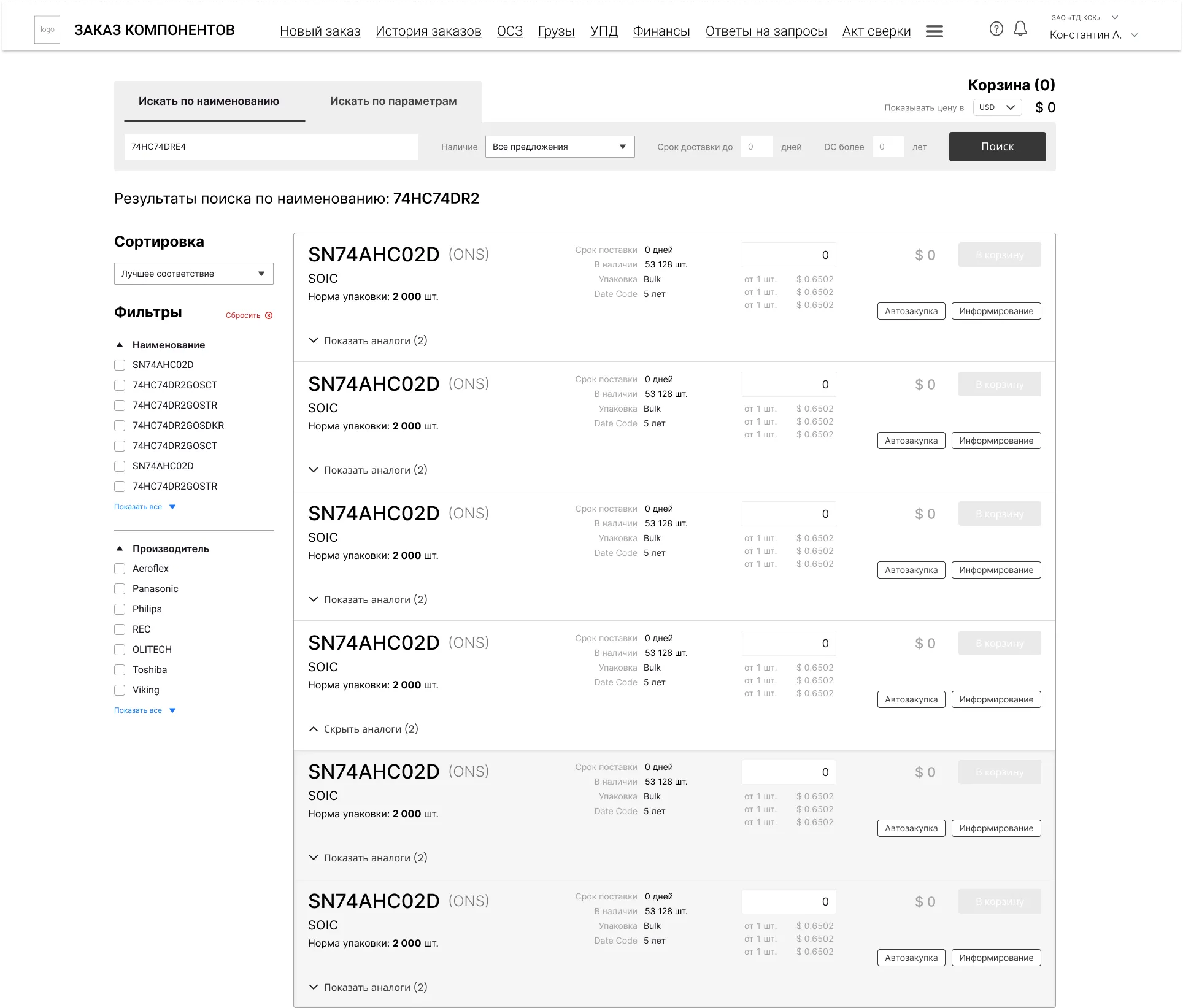The image size is (1183, 1008).
Task: Focus quantity field in the first product card
Action: click(x=788, y=255)
